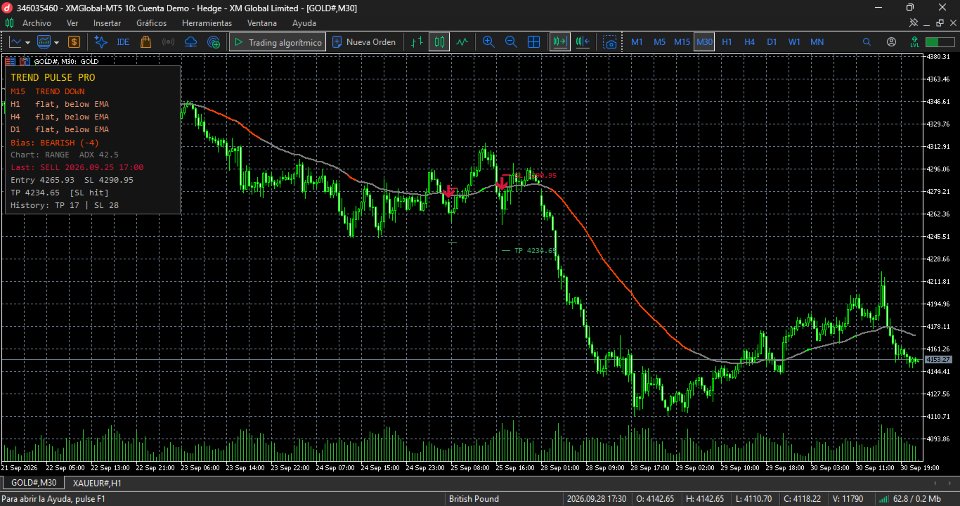Click the pin icon in the menu bar
This screenshot has width=960, height=506.
pyautogui.click(x=913, y=23)
